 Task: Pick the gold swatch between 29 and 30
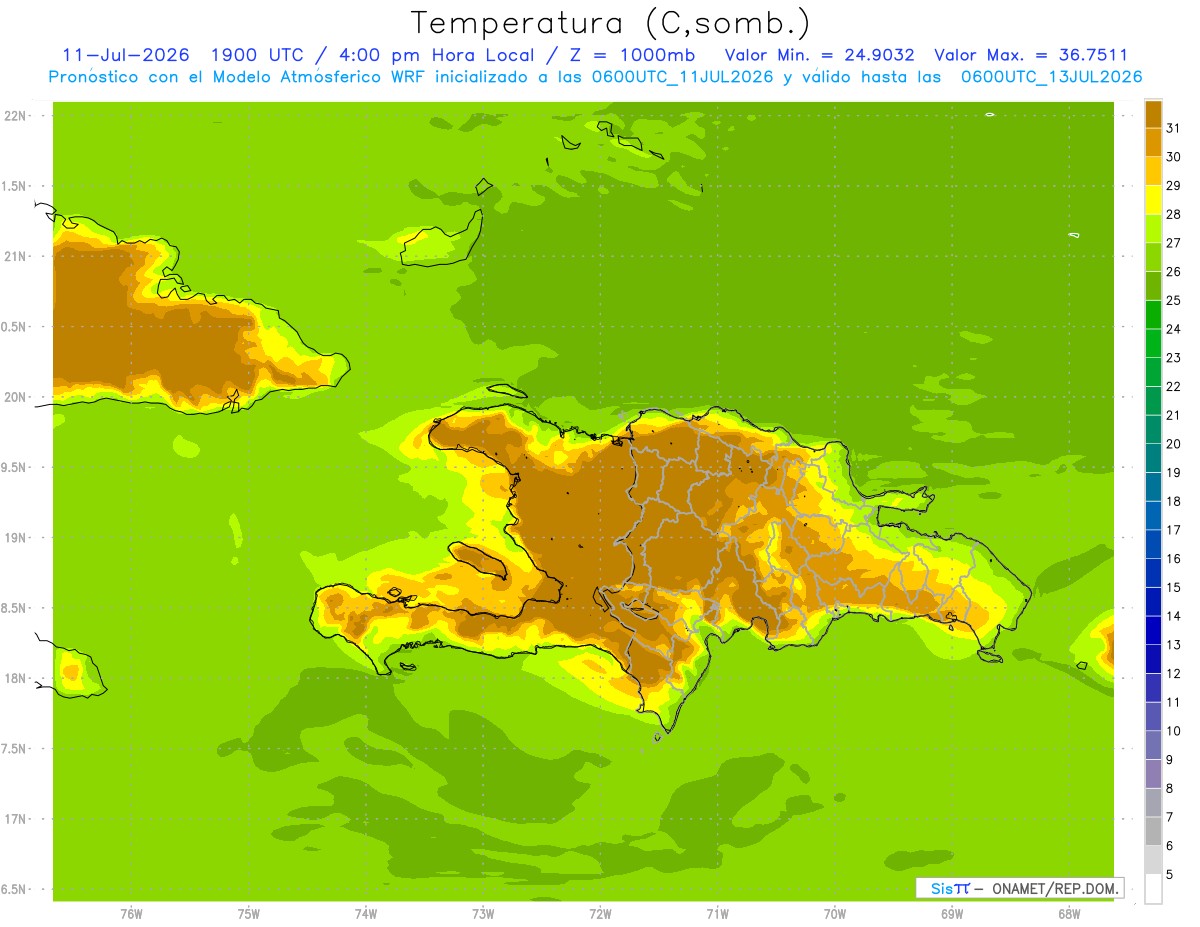pyautogui.click(x=1153, y=171)
